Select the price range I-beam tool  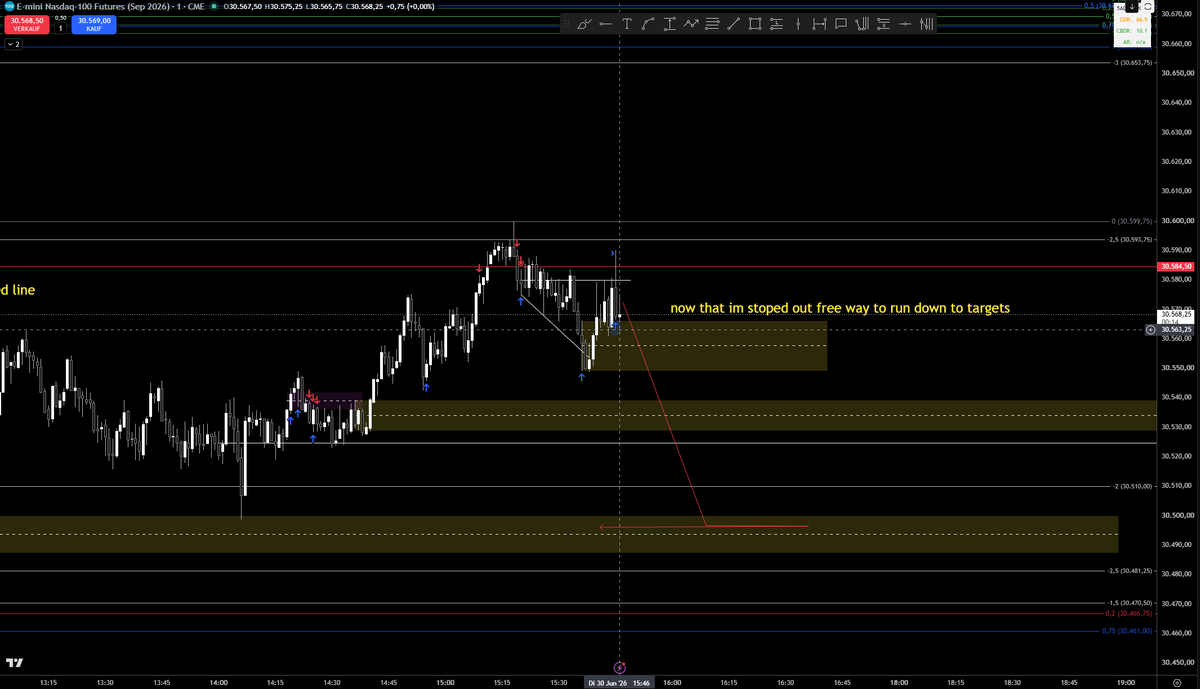point(669,24)
